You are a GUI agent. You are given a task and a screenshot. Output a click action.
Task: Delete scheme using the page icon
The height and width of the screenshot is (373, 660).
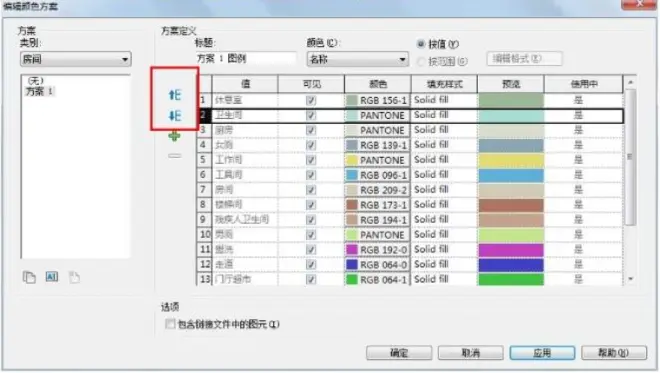[75, 277]
